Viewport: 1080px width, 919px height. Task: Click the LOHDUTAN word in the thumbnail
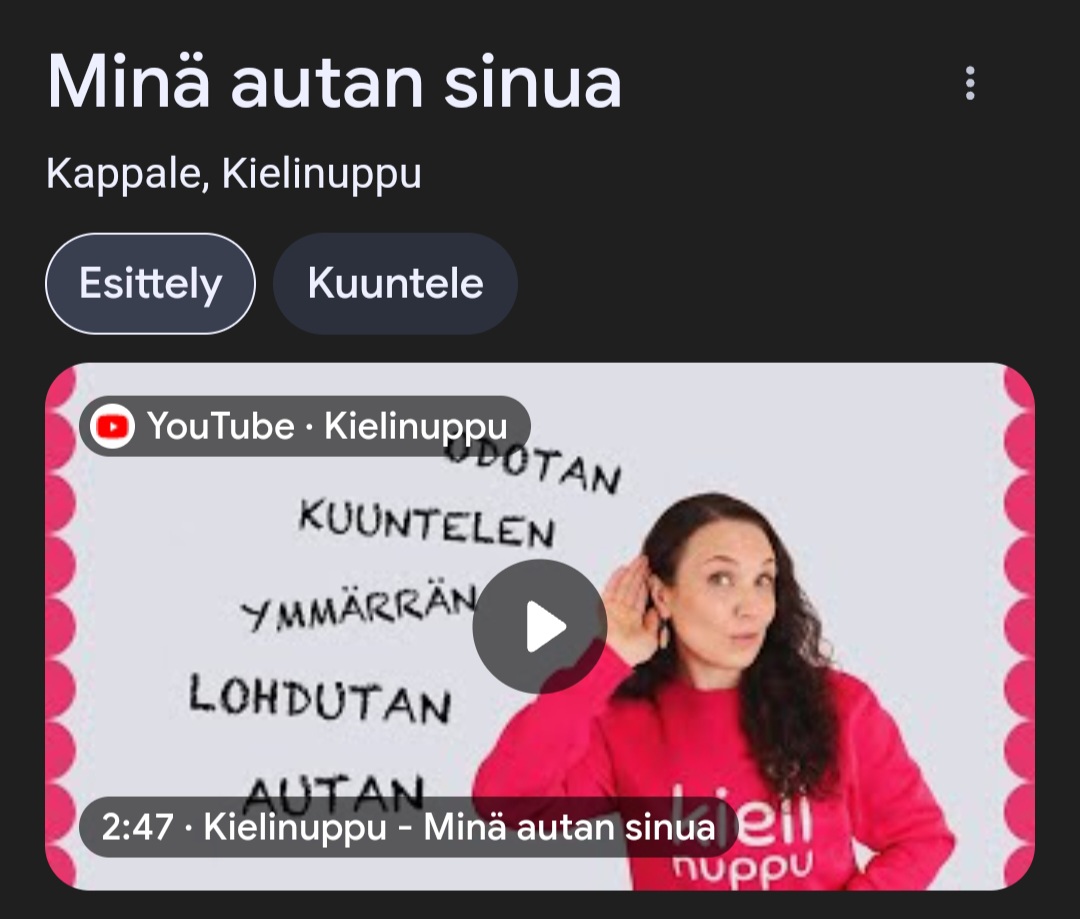(320, 699)
